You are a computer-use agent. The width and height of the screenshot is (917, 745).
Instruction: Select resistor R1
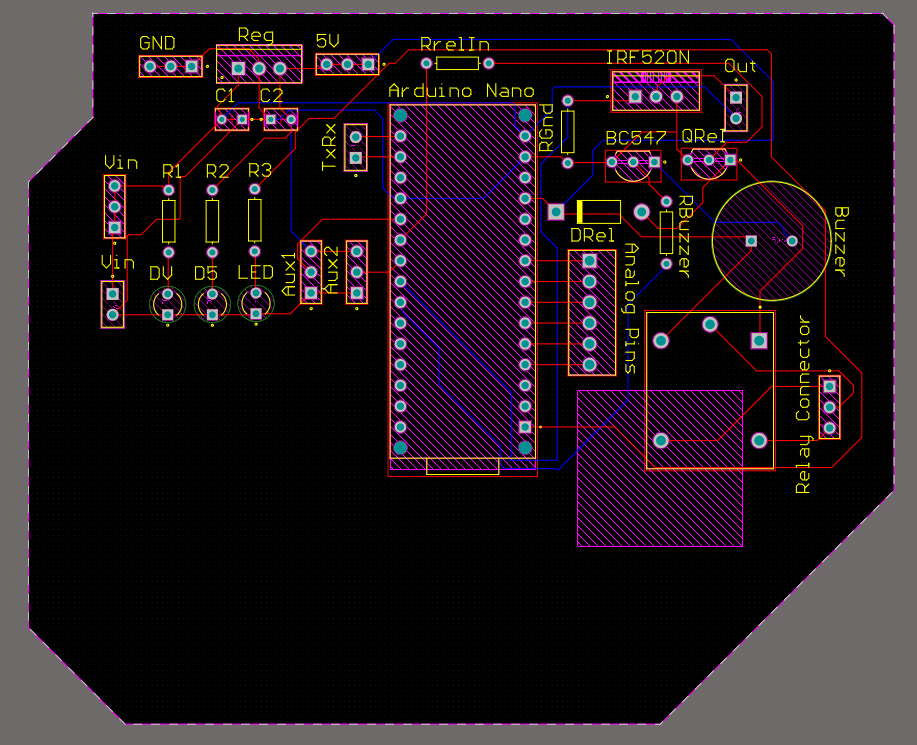168,220
